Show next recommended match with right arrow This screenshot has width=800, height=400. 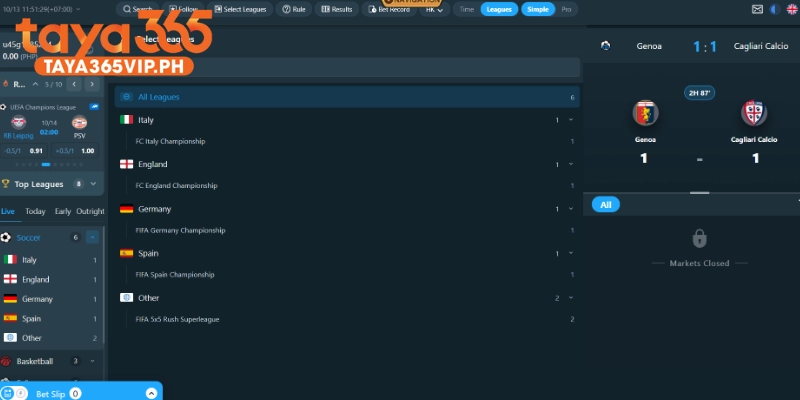pyautogui.click(x=92, y=84)
